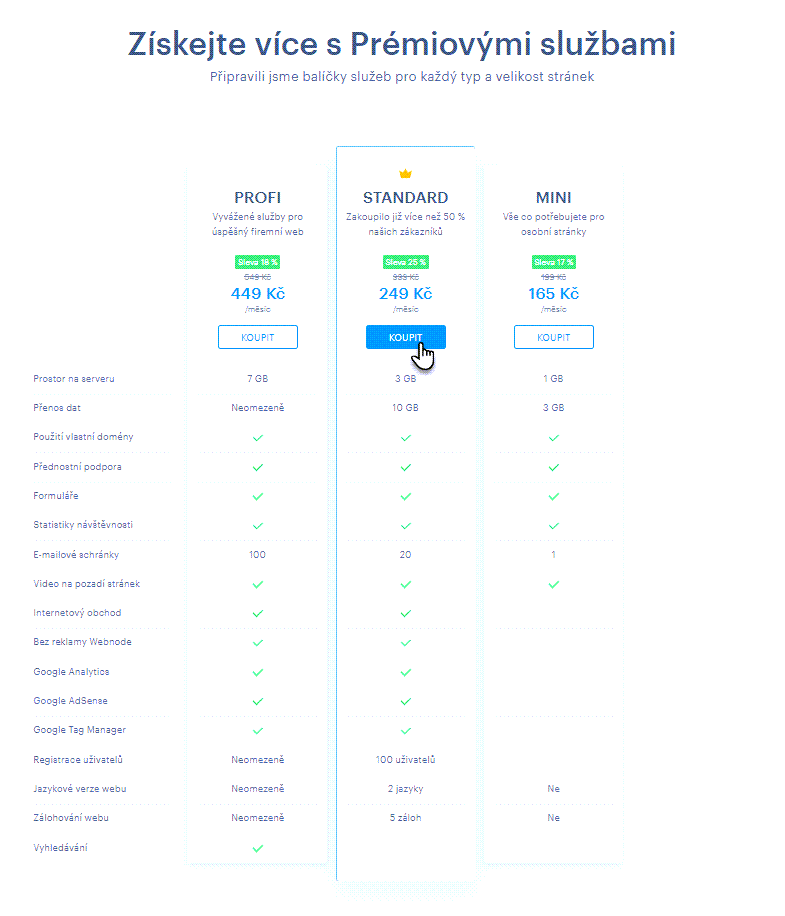785x916 pixels.
Task: Select the STANDARD plan heading
Action: coord(405,198)
